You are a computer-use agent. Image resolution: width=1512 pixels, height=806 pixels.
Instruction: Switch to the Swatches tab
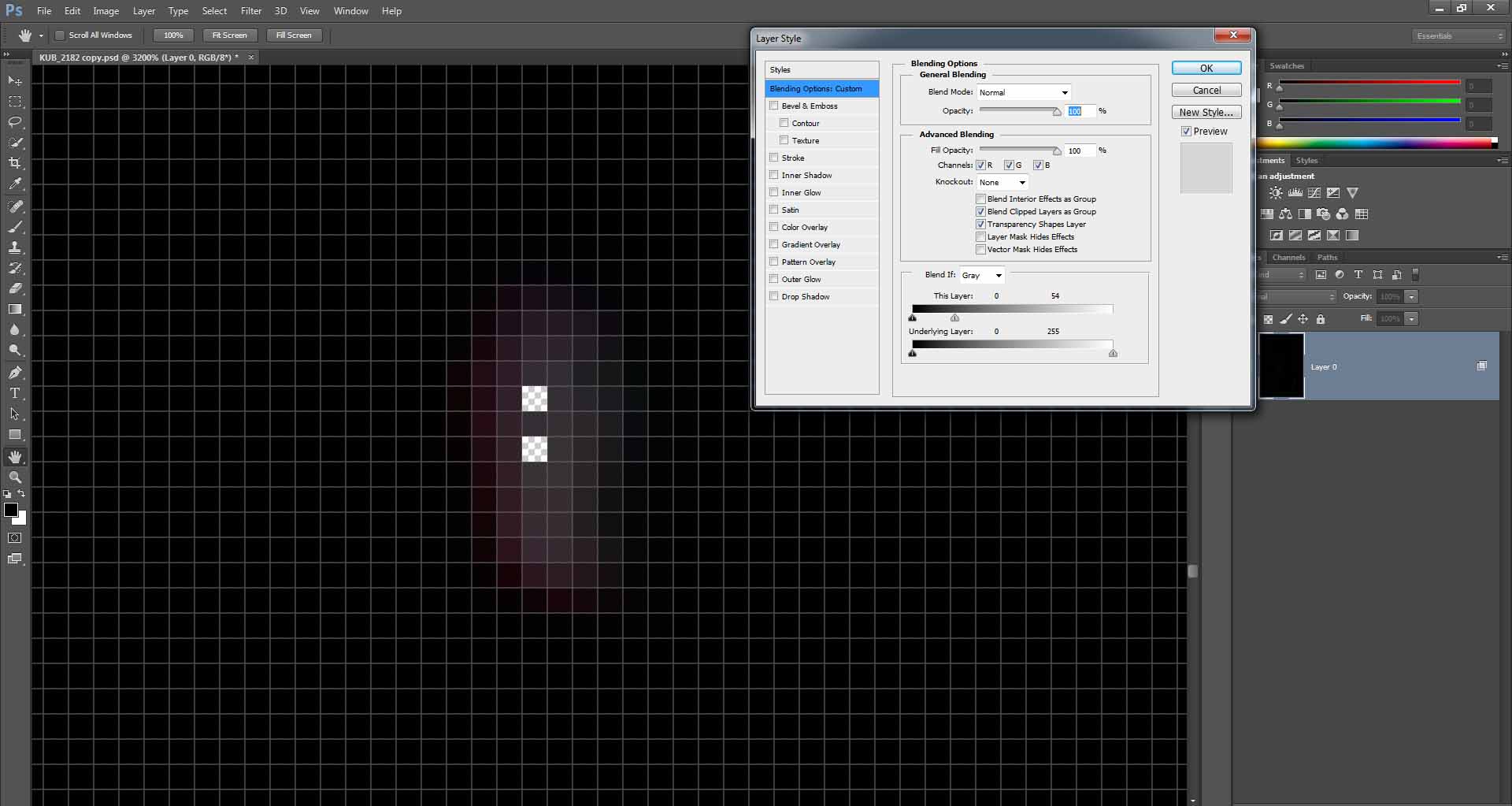click(1288, 66)
